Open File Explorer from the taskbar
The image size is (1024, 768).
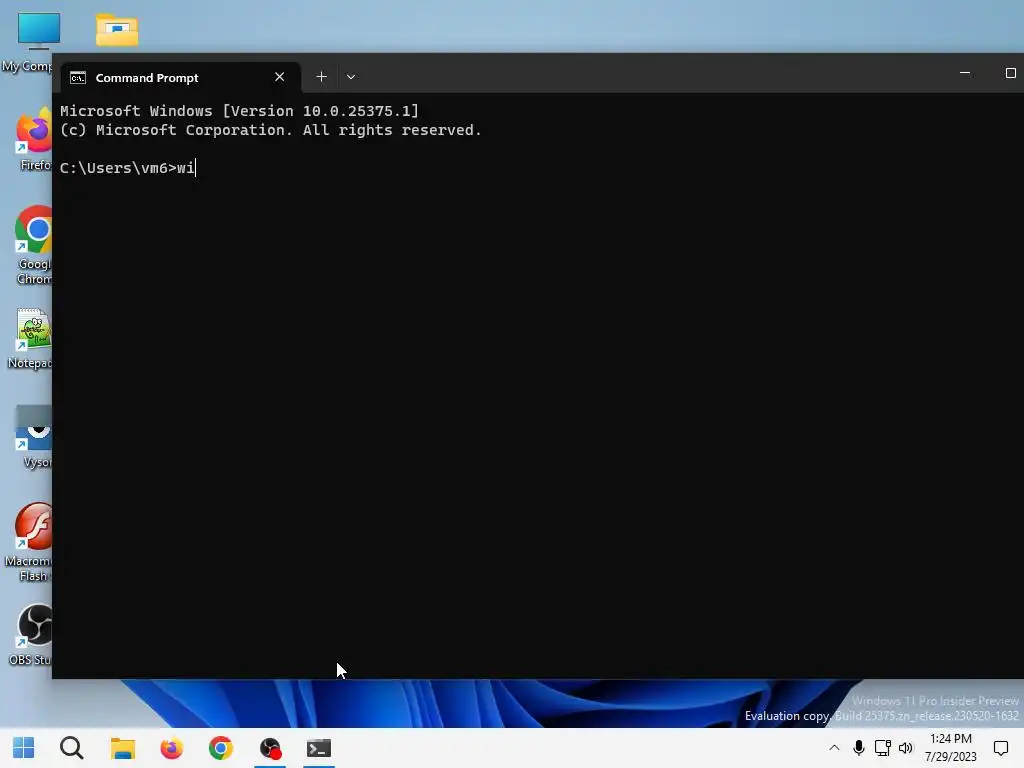(122, 748)
